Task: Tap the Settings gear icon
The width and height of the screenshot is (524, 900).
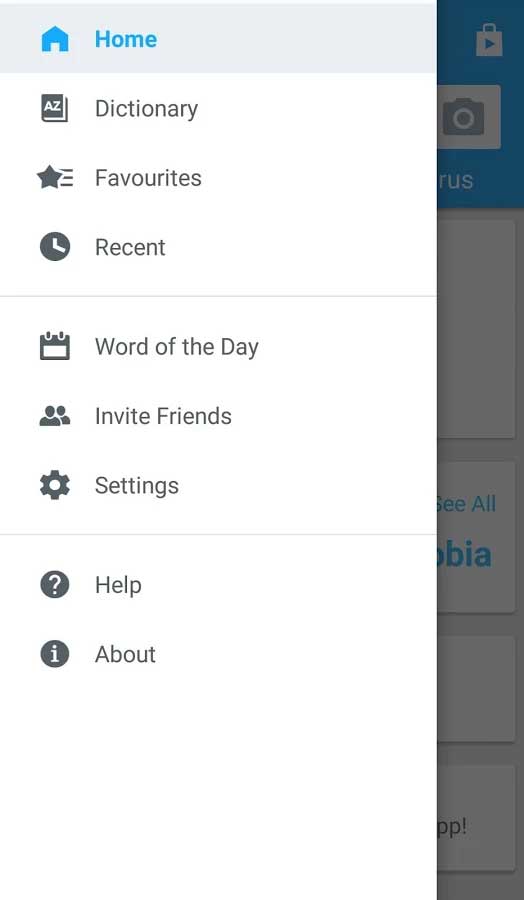Action: [x=55, y=485]
